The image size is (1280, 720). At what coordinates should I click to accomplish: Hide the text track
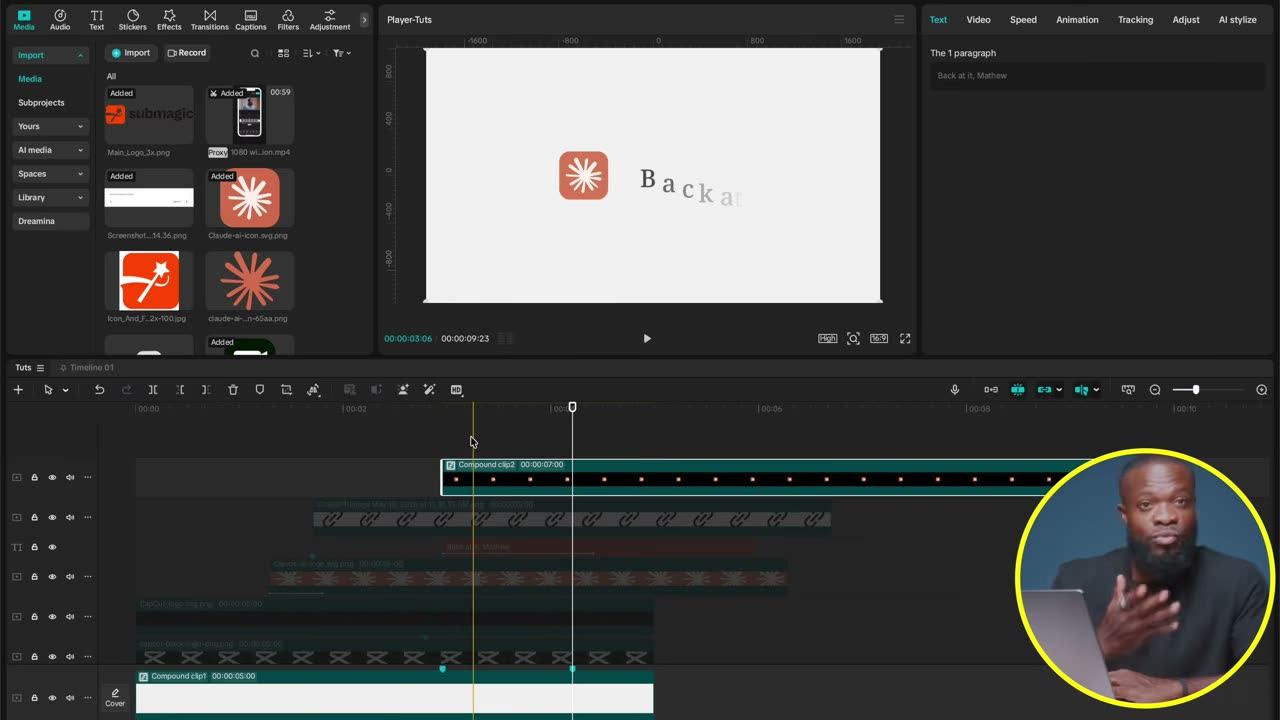[x=52, y=547]
